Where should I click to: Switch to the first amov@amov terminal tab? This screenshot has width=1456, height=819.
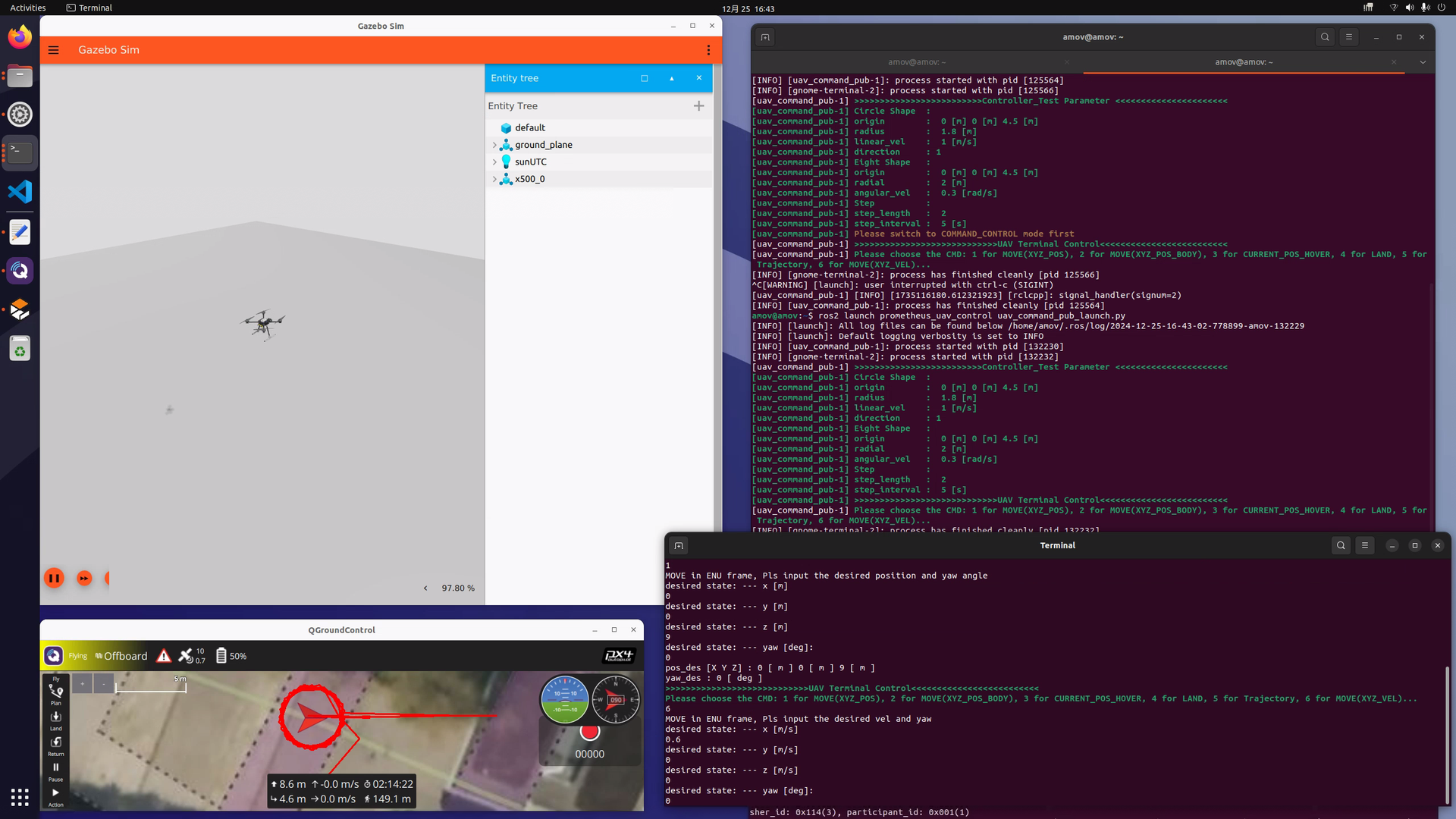point(917,62)
